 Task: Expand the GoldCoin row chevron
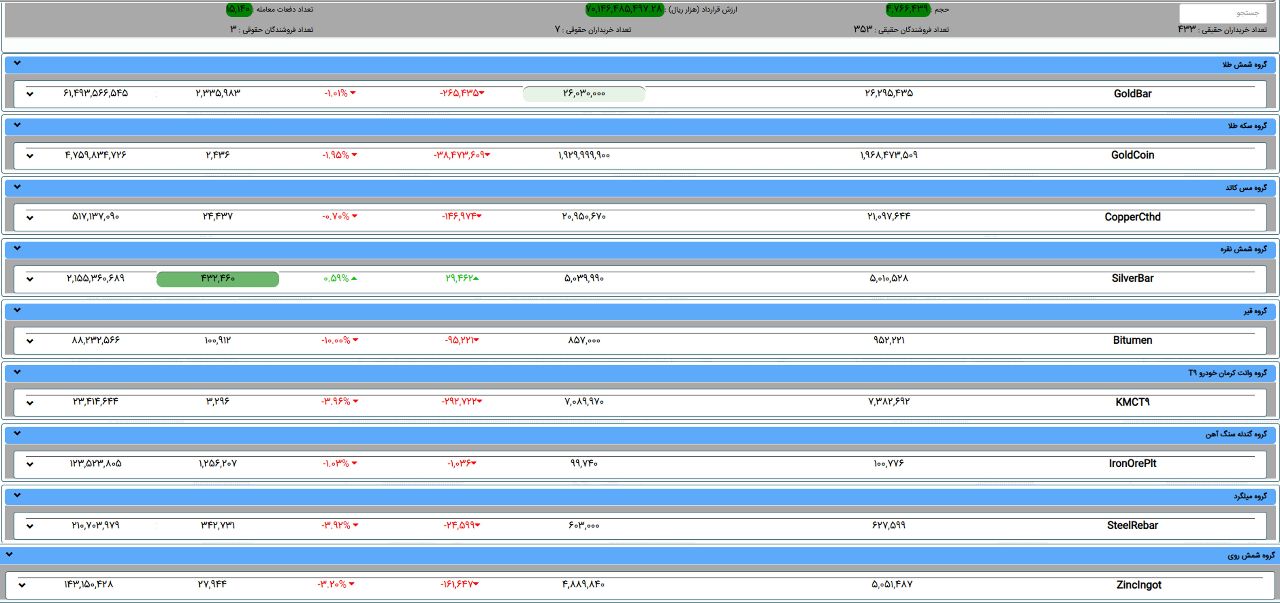pyautogui.click(x=30, y=156)
